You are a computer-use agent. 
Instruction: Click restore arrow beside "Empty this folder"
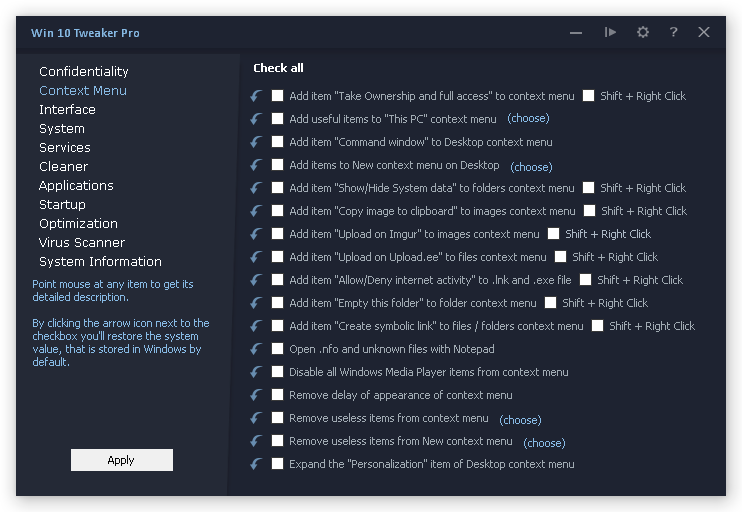pos(256,303)
